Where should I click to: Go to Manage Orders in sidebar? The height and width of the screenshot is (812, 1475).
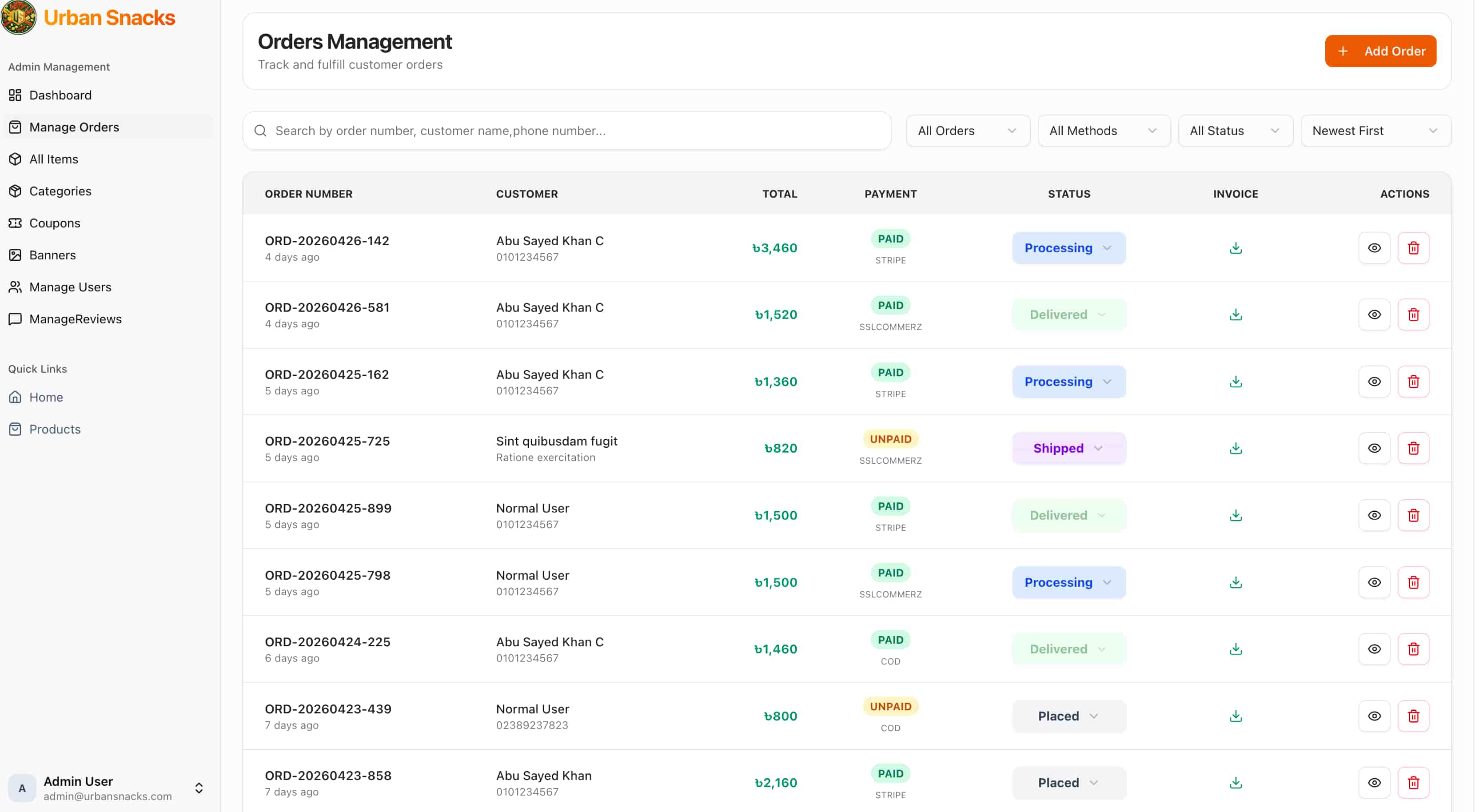pyautogui.click(x=109, y=127)
